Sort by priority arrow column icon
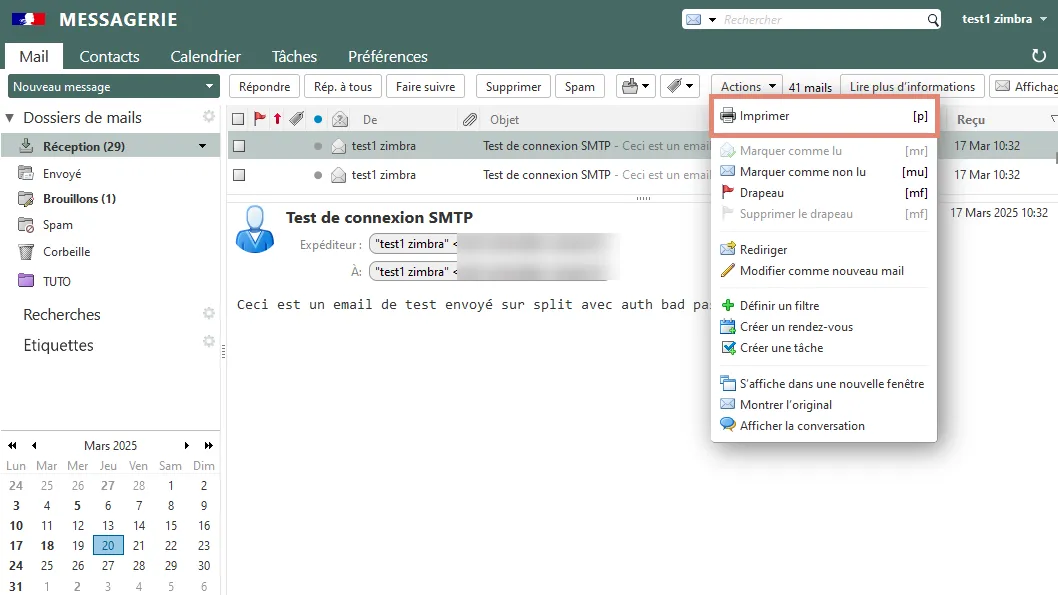This screenshot has height=595, width=1058. (277, 119)
